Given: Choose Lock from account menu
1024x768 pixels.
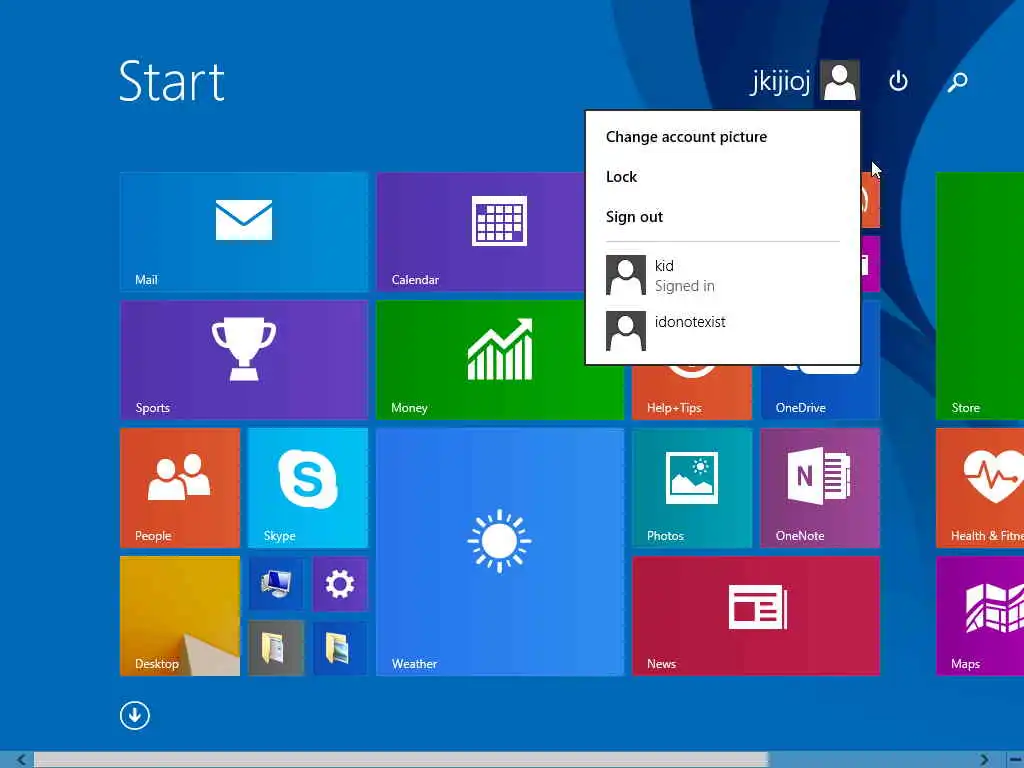Looking at the screenshot, I should click(621, 176).
